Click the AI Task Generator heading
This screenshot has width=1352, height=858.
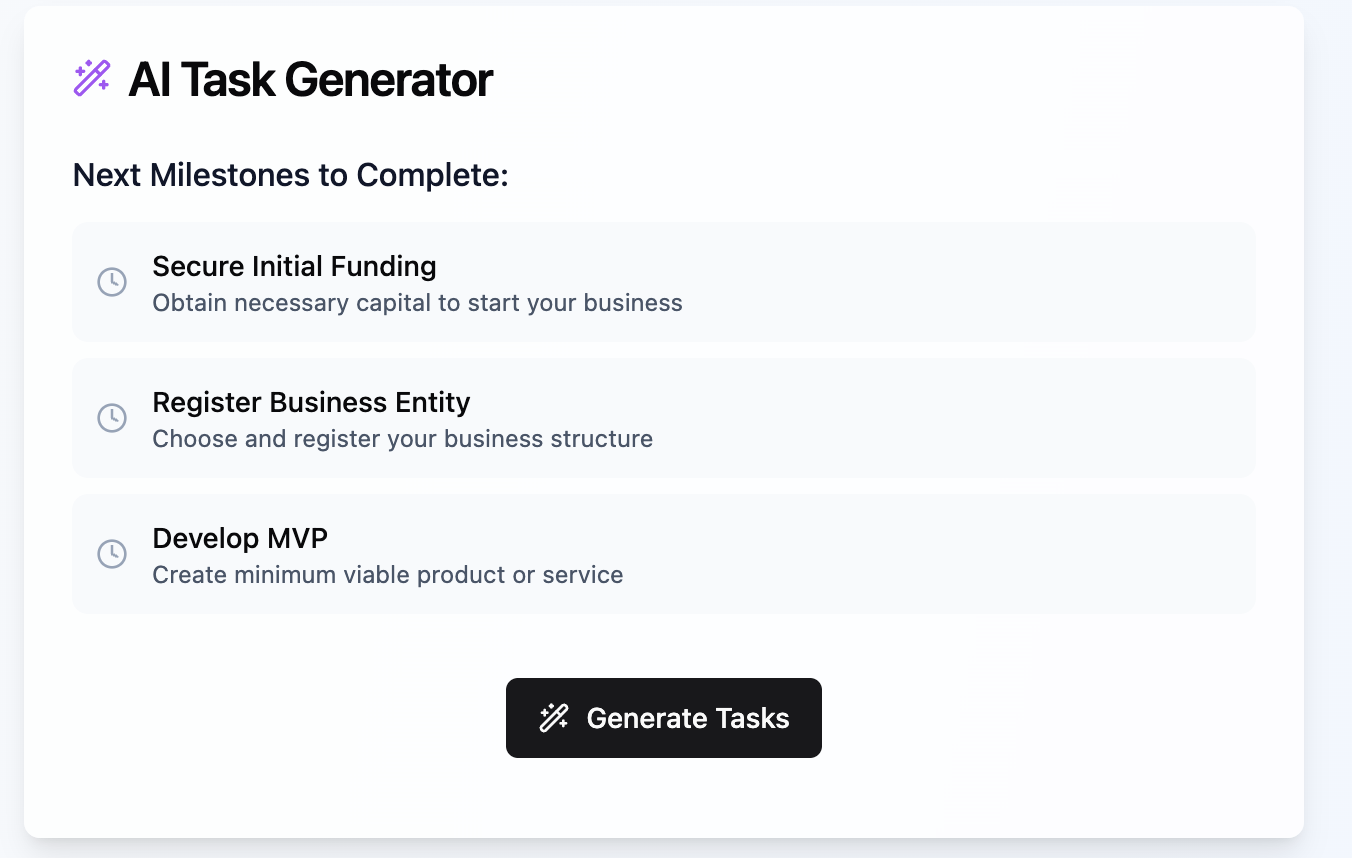click(310, 79)
